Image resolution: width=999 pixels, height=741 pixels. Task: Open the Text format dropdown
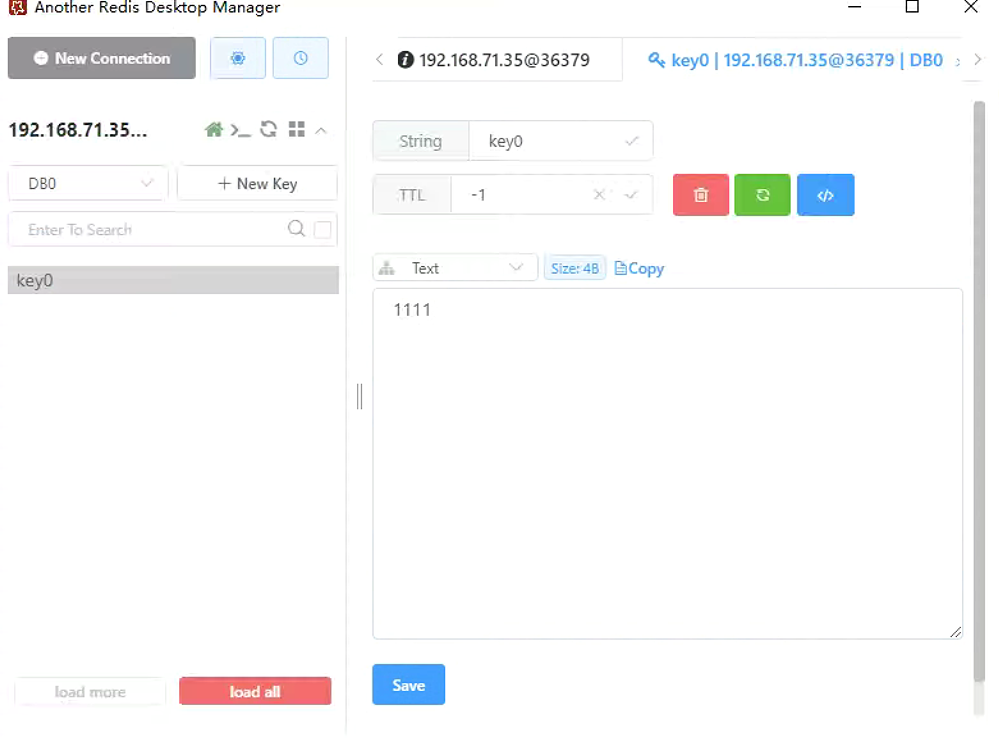pos(455,268)
